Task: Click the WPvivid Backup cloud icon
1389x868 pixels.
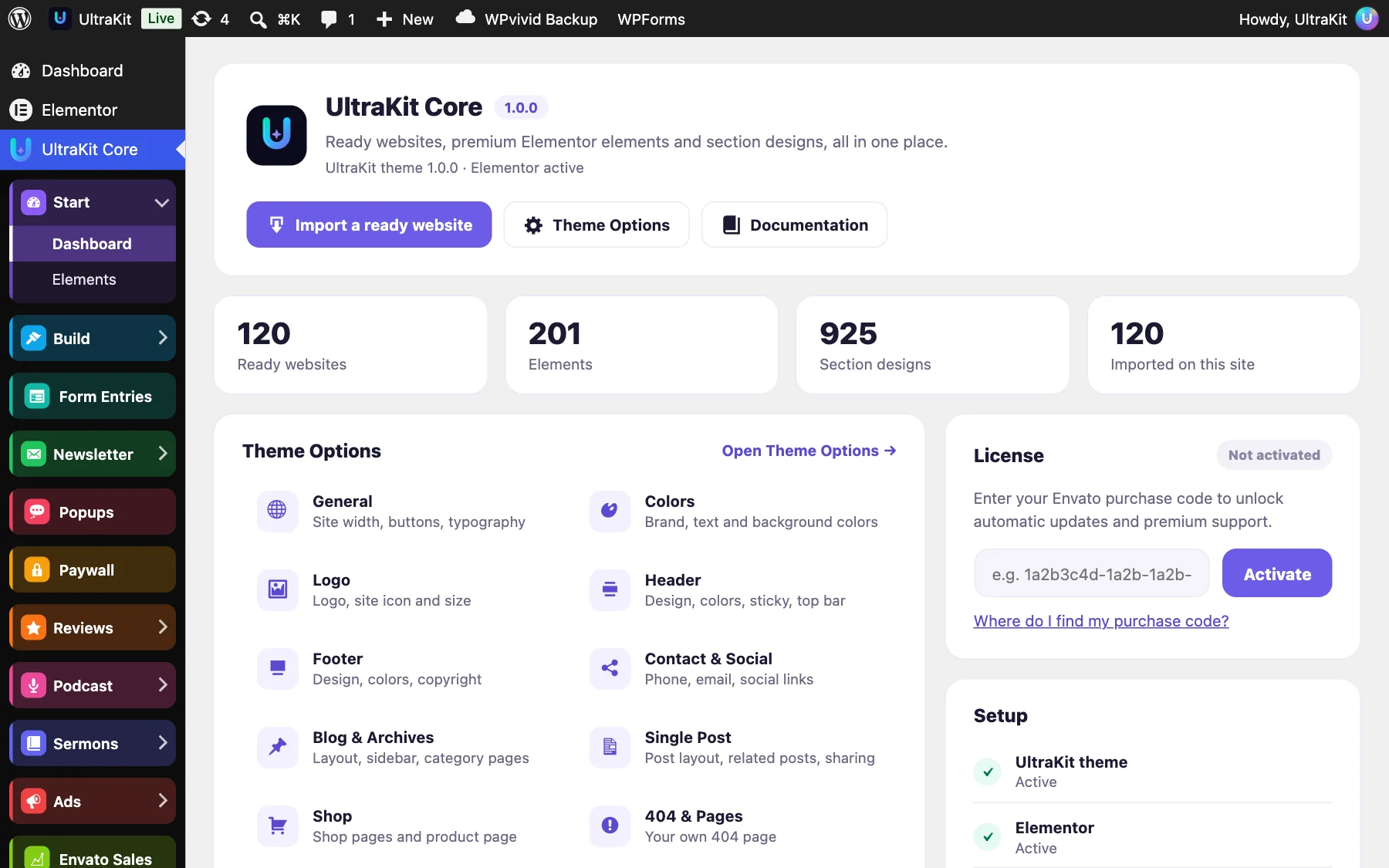Action: click(x=465, y=17)
